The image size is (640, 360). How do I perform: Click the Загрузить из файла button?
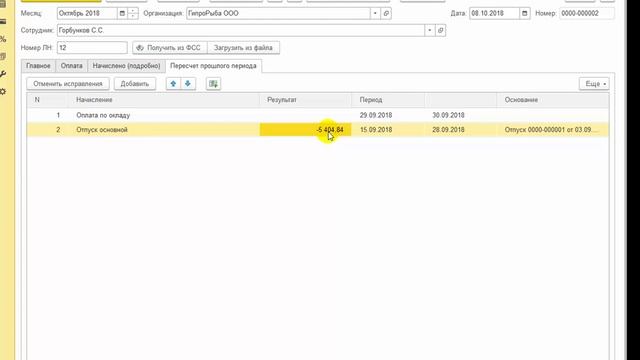coord(243,48)
